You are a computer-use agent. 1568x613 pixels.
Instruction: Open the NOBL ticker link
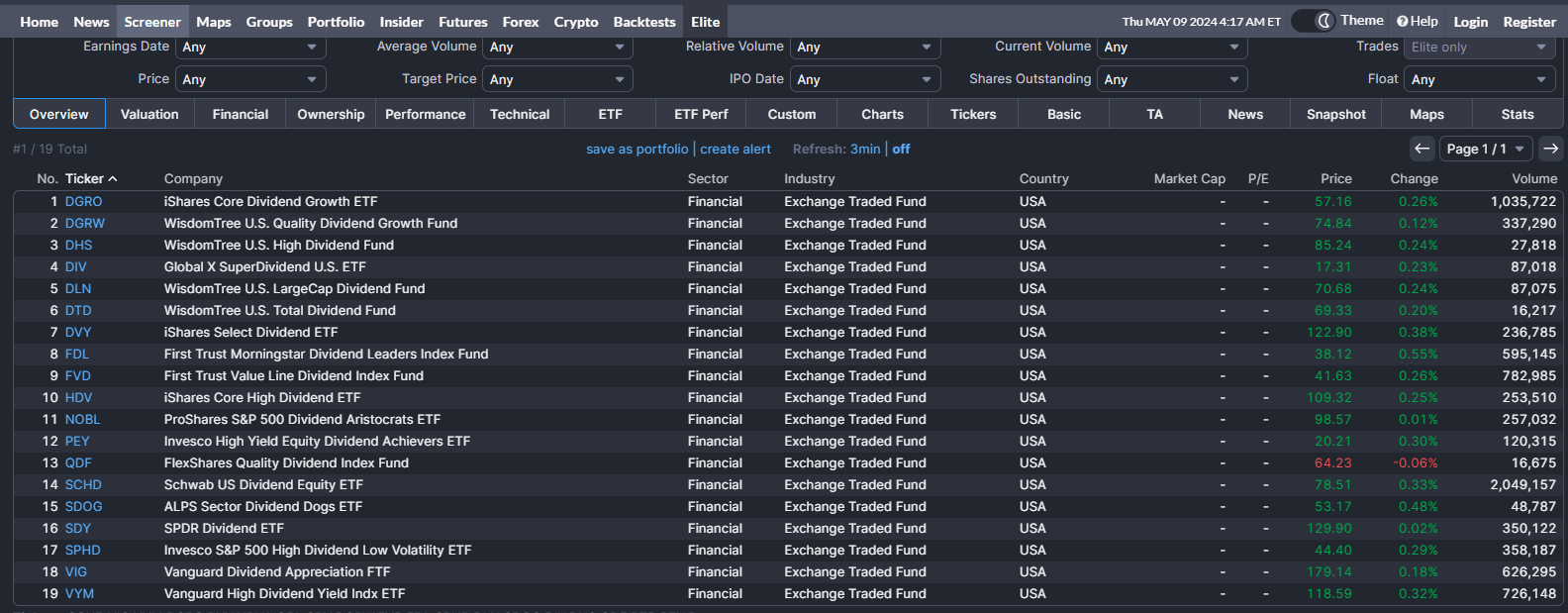pyautogui.click(x=82, y=419)
